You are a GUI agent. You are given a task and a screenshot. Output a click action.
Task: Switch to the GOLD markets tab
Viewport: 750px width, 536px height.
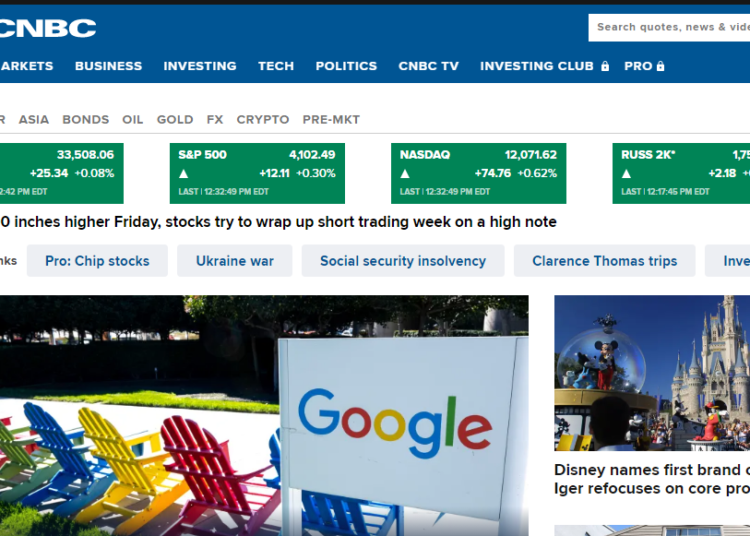pos(175,120)
